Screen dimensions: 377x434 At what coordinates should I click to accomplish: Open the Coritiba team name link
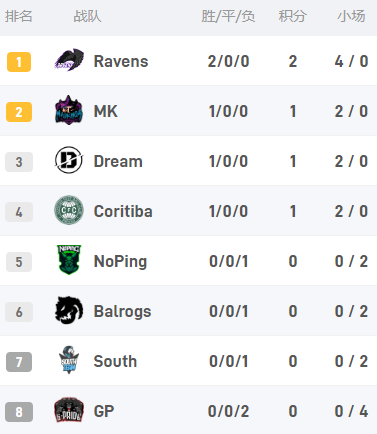pyautogui.click(x=123, y=211)
